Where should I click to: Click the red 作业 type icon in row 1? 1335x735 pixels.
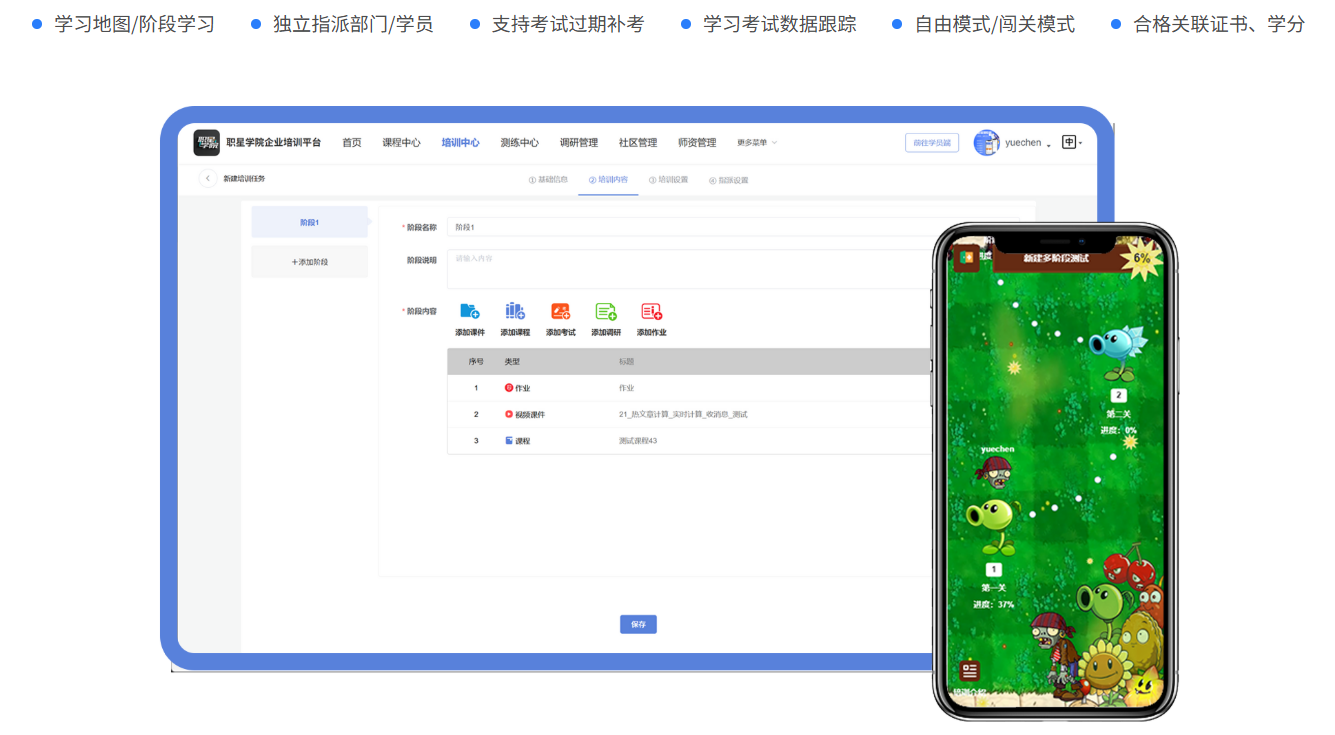[509, 387]
